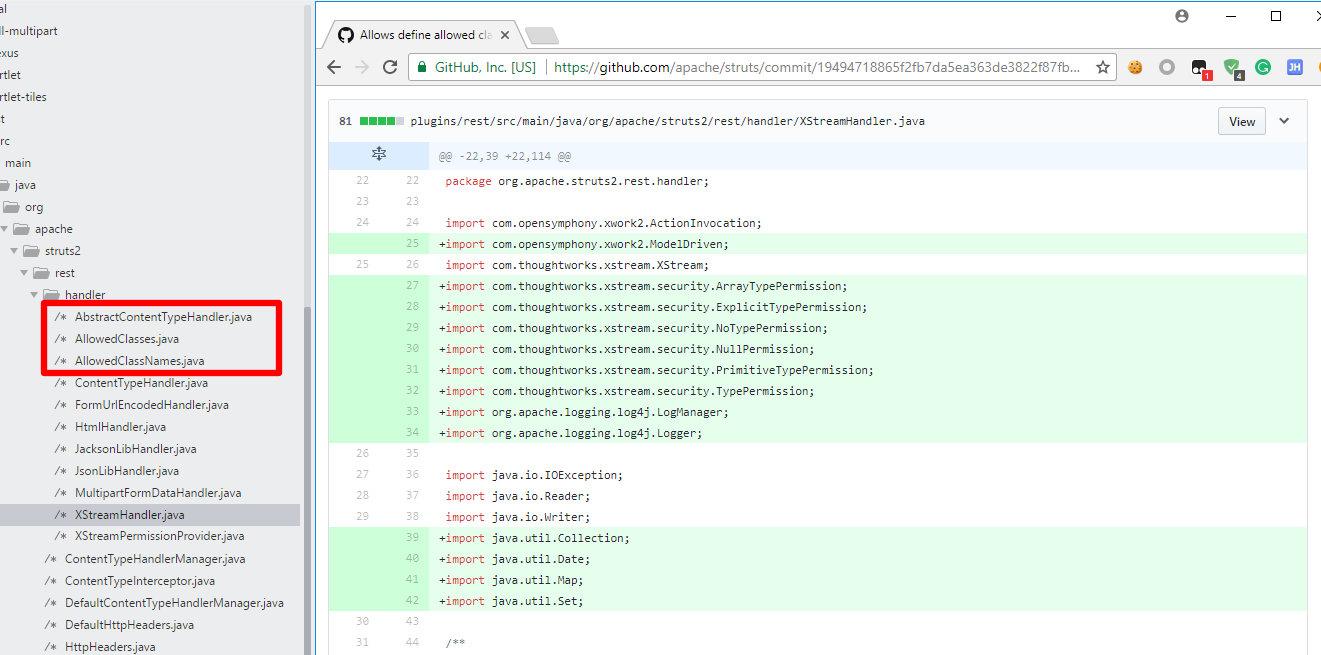Click the sidebar vertical scrollbar
The width and height of the screenshot is (1321, 655).
[307, 480]
